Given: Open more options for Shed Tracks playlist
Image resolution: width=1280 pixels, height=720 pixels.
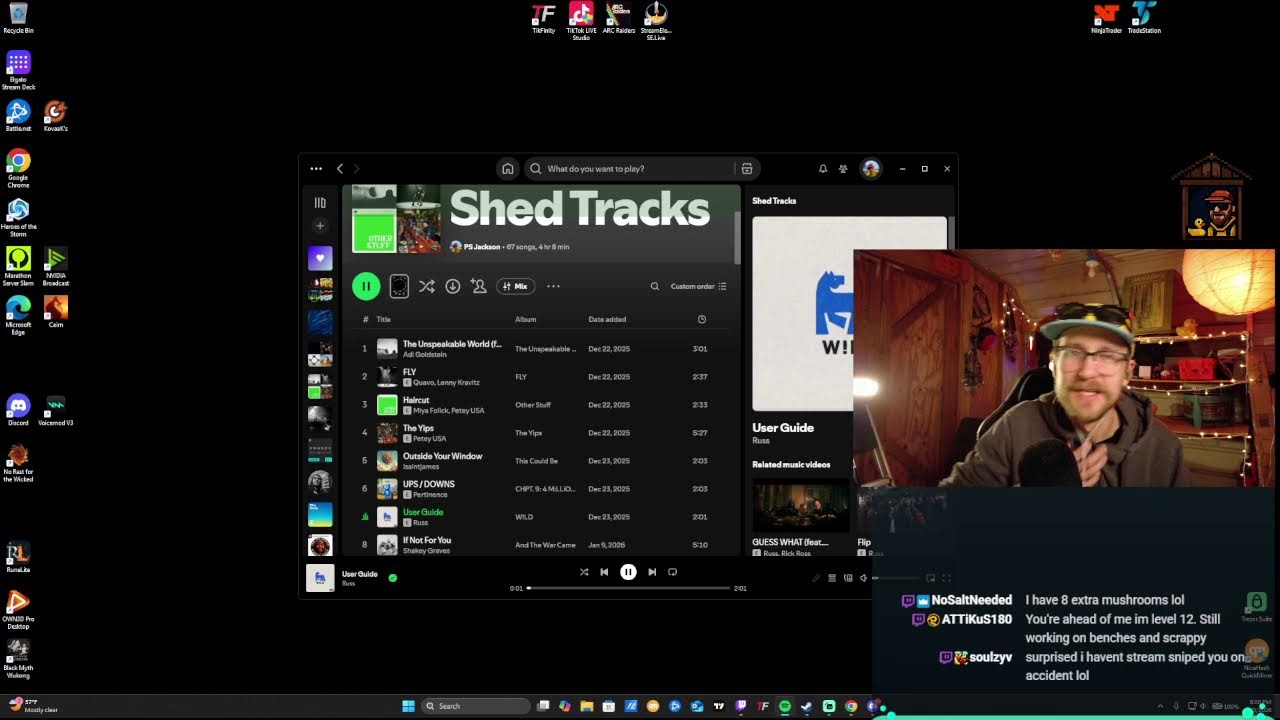Looking at the screenshot, I should pyautogui.click(x=553, y=286).
